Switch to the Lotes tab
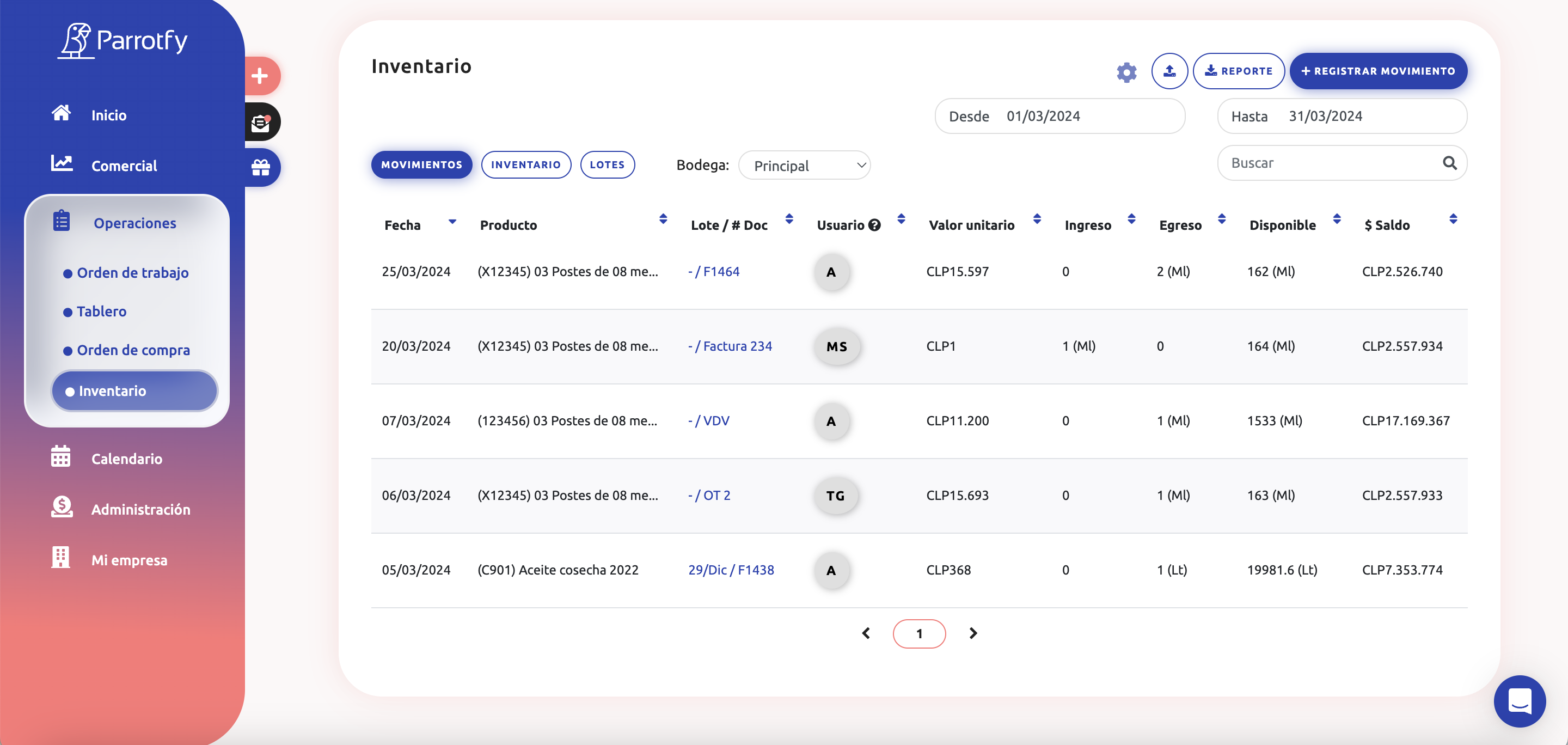Screen dimensions: 1568x745 point(607,165)
